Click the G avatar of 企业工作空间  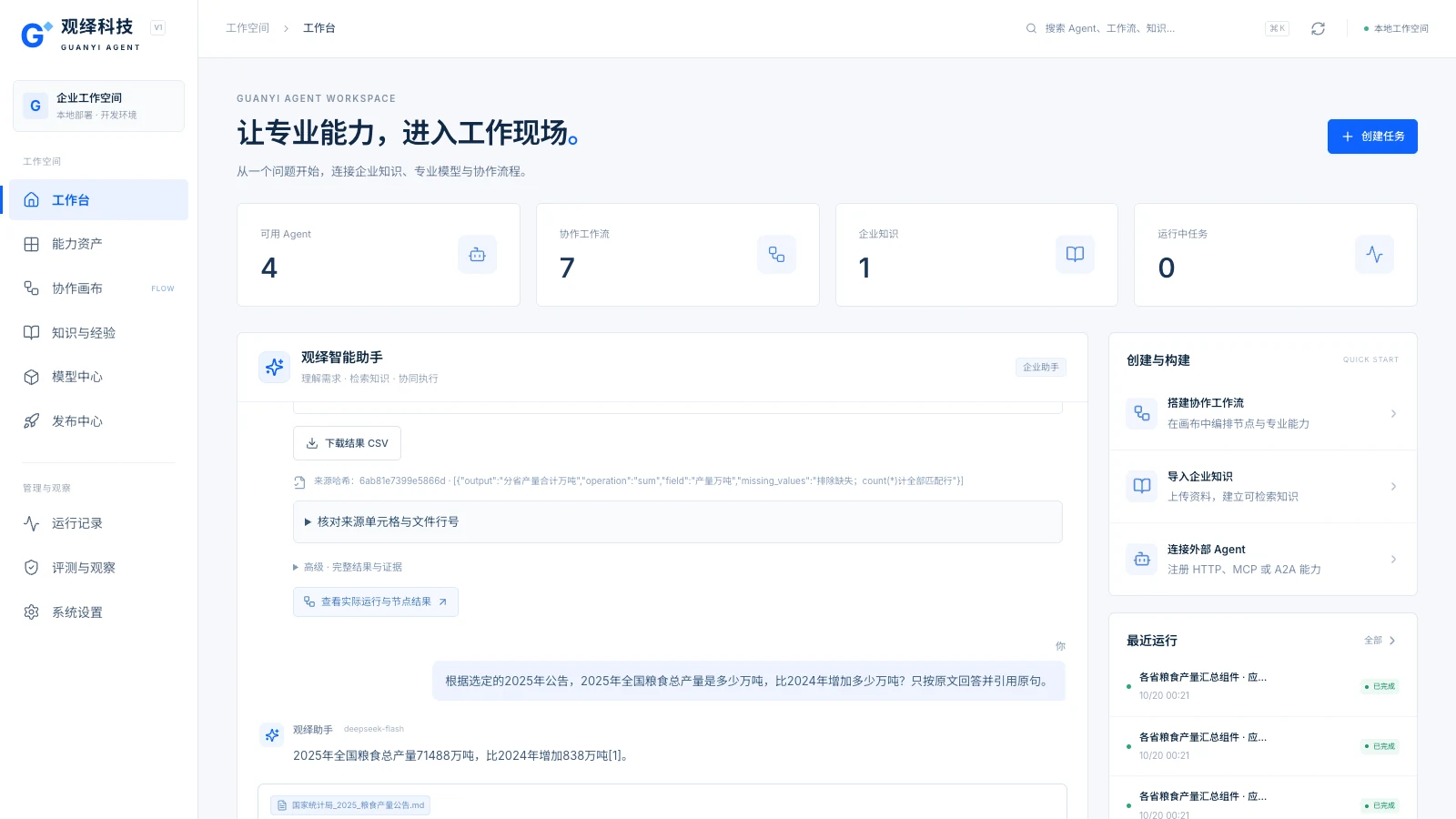tap(35, 106)
